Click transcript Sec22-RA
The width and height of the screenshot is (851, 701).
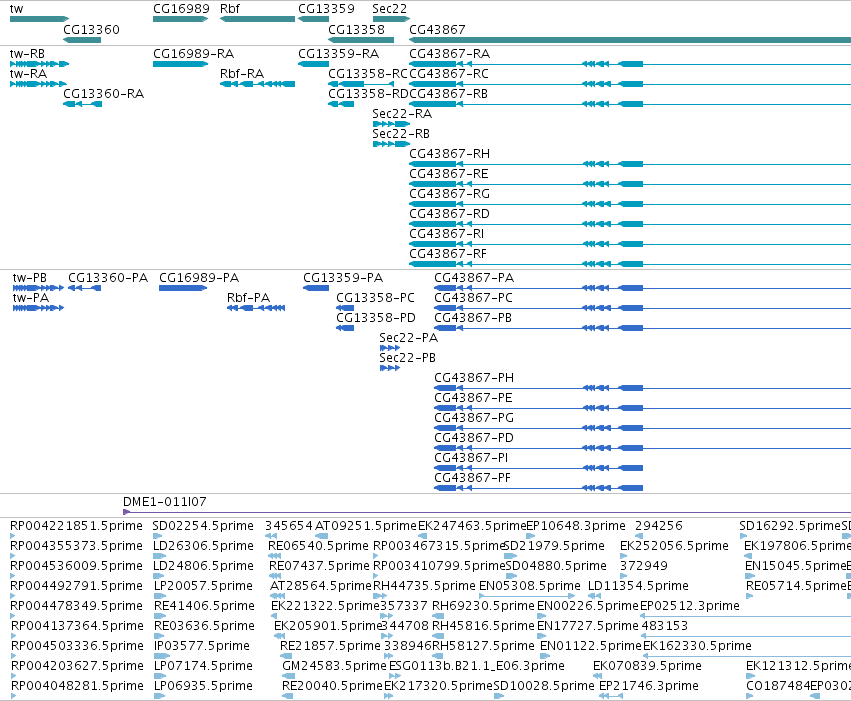coord(402,114)
